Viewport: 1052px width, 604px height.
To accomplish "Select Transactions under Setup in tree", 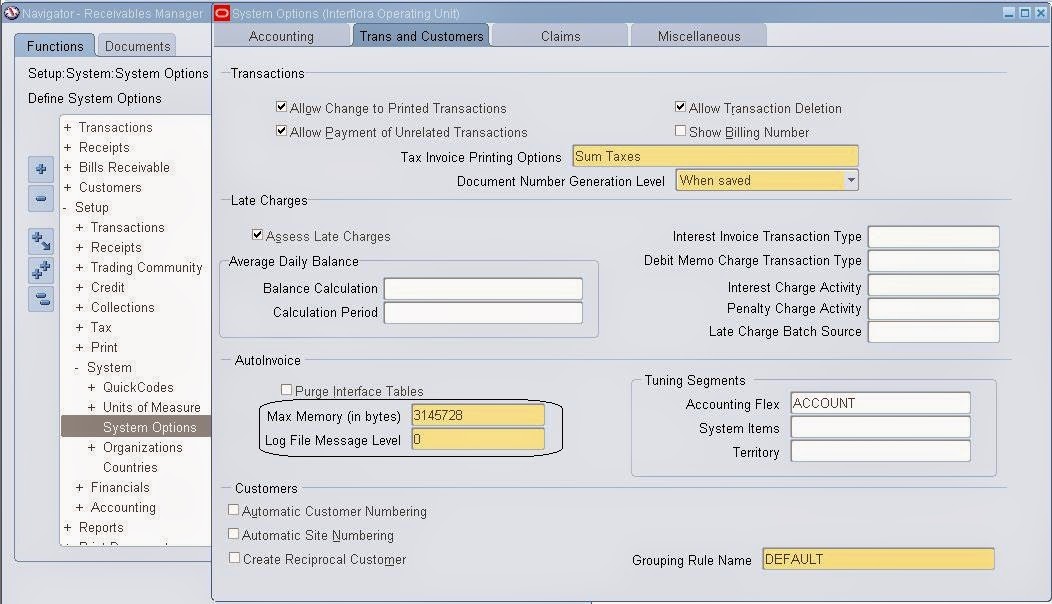I will 127,228.
